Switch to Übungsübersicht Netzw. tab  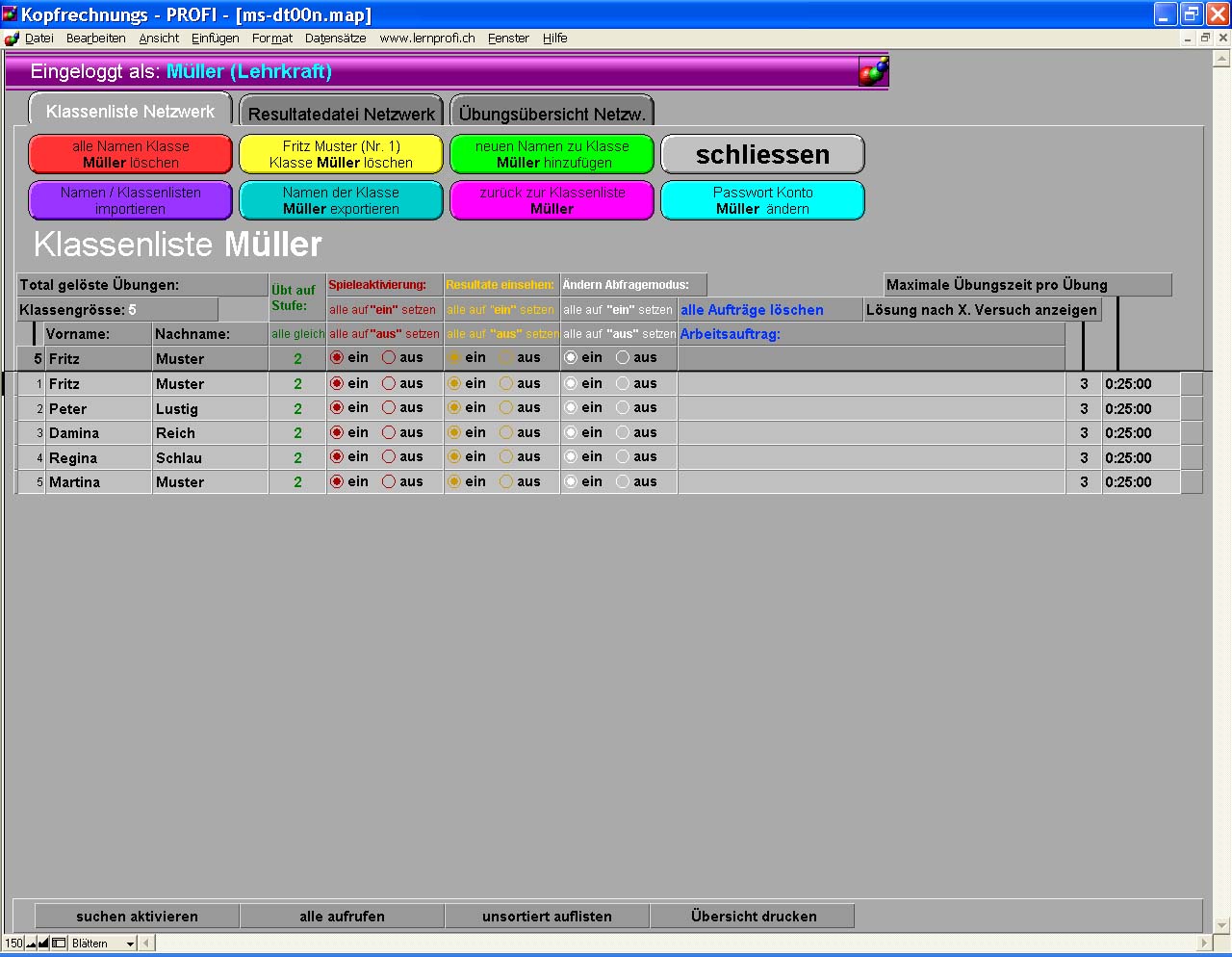552,113
